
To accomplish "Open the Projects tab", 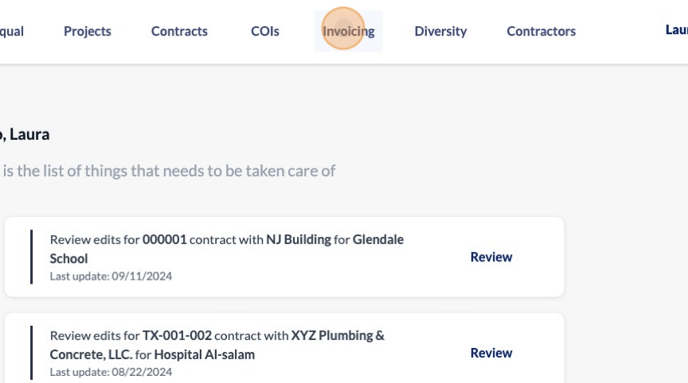I will pos(87,31).
